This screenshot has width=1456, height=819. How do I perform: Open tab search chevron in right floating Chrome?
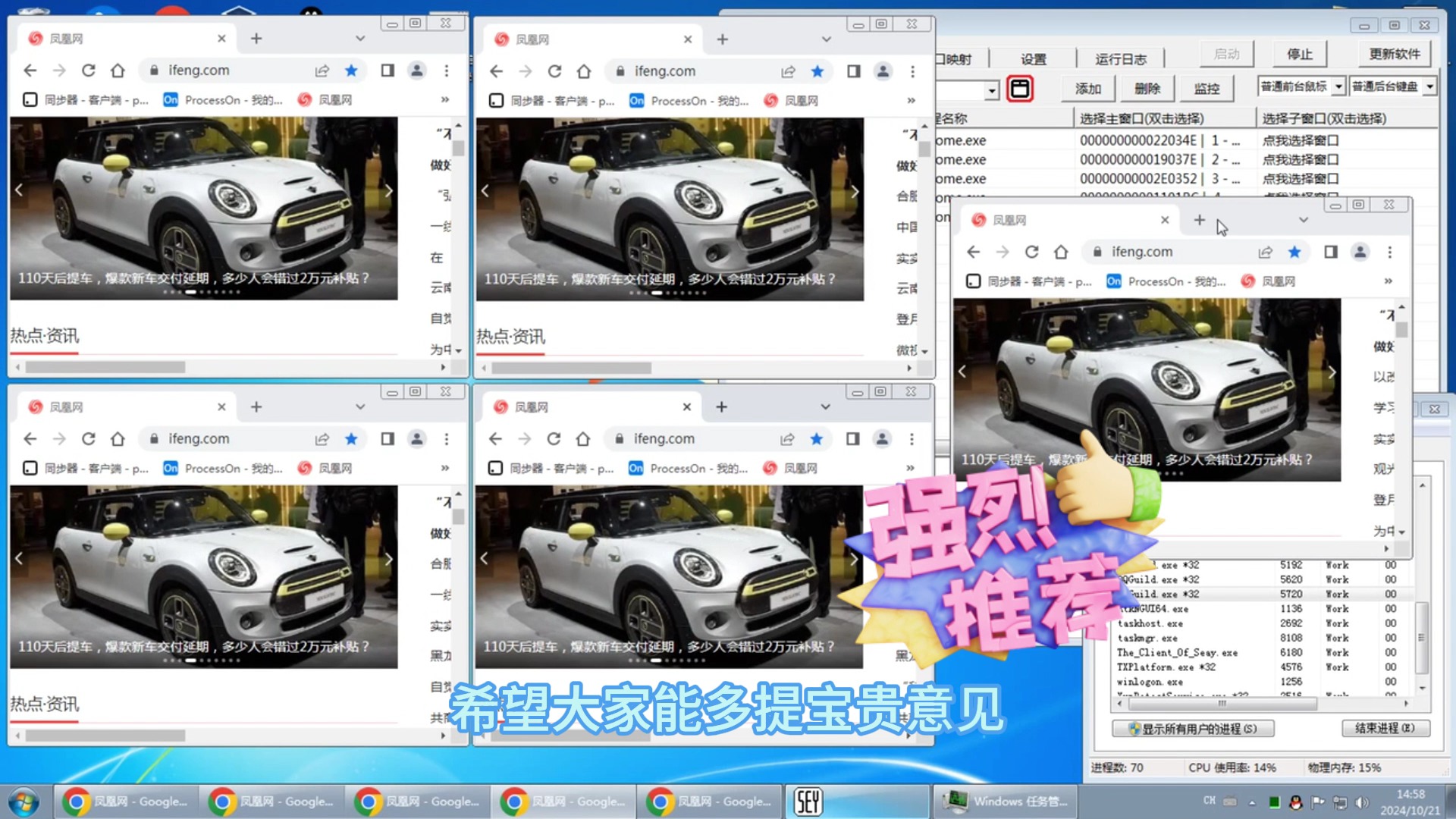click(1304, 220)
